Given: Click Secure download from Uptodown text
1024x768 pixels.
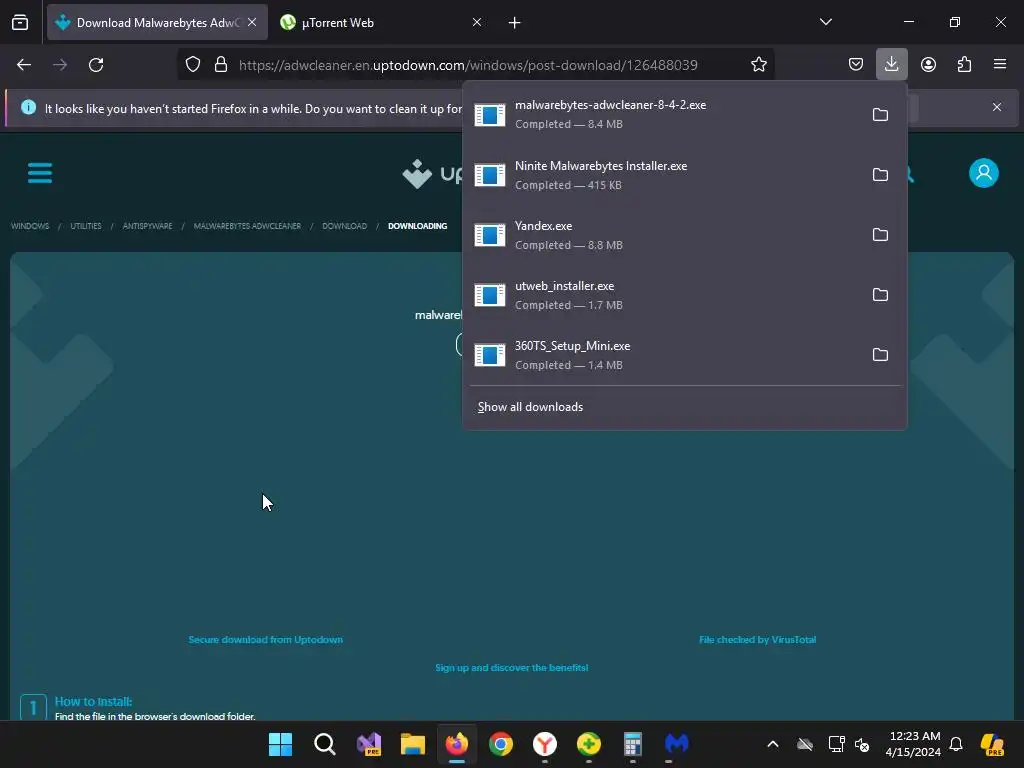Looking at the screenshot, I should pyautogui.click(x=265, y=639).
